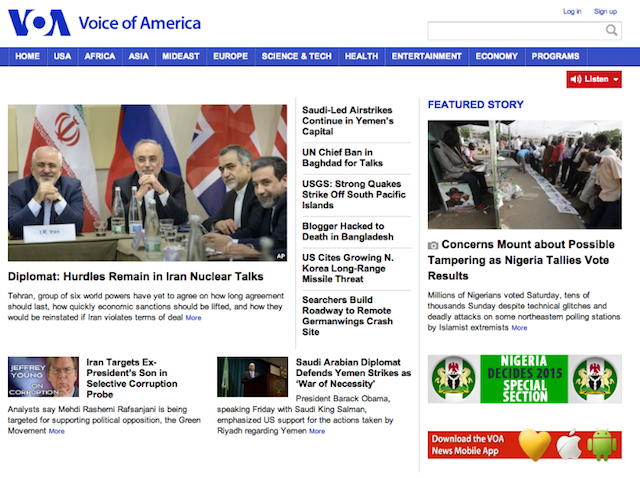Click the speaker icon on Listen button
Screen dimensions: 640x478
click(x=576, y=79)
